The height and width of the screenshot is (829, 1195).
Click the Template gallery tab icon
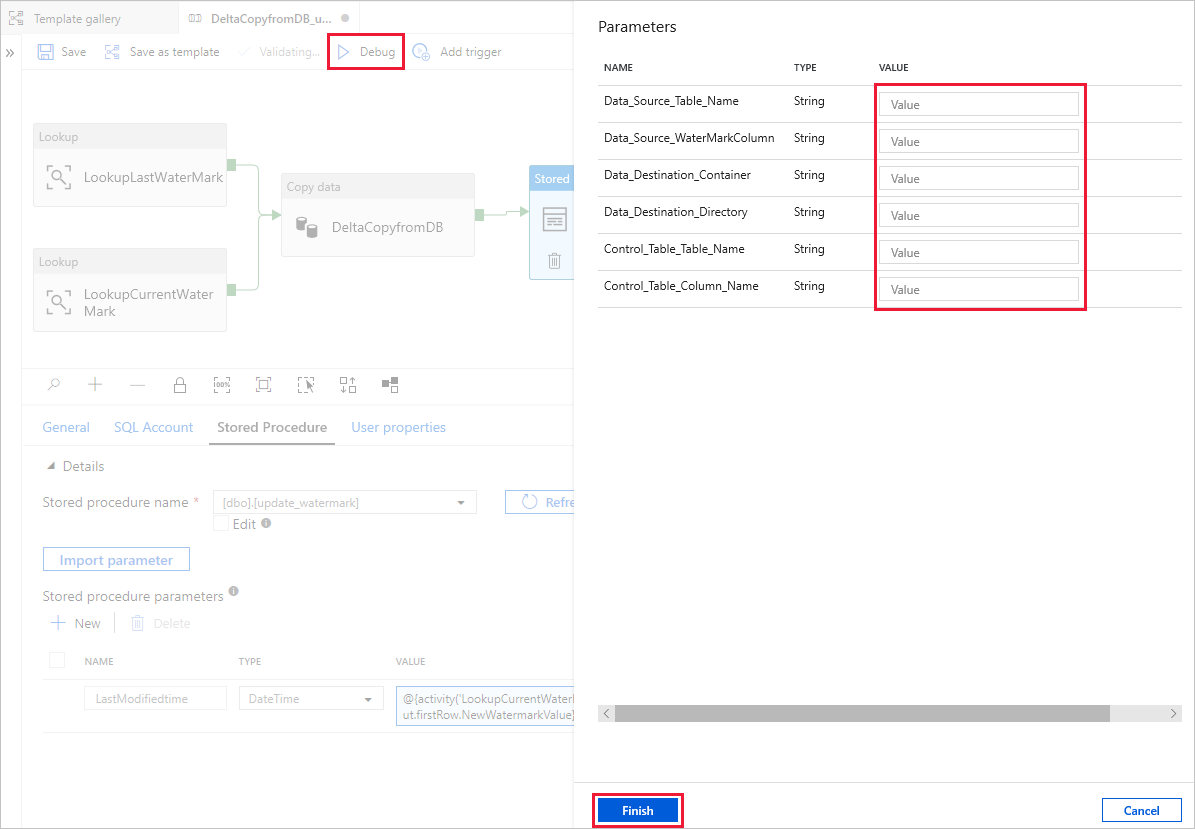click(16, 18)
